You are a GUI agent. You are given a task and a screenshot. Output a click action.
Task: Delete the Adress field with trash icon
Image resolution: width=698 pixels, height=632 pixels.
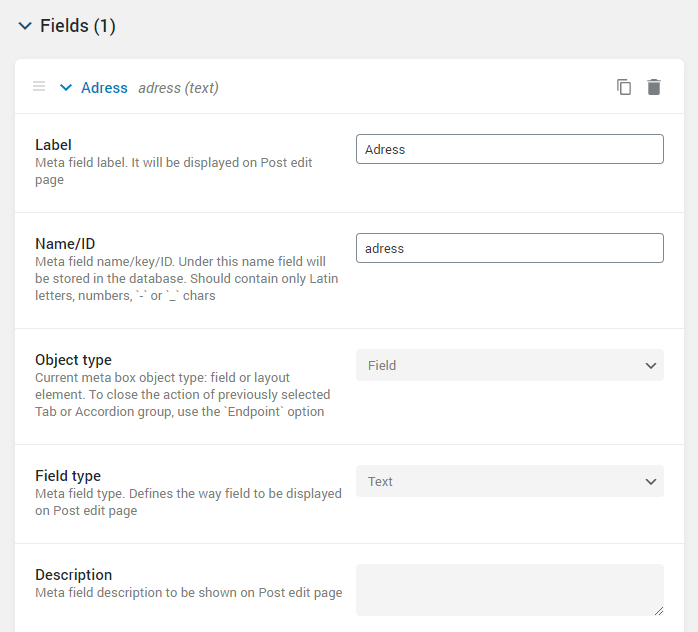(x=653, y=87)
